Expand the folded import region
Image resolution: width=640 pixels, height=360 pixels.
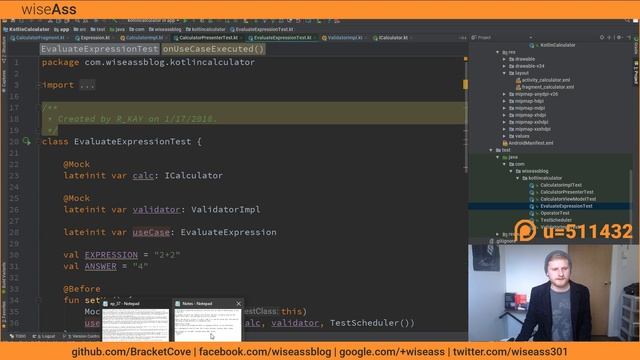87,85
